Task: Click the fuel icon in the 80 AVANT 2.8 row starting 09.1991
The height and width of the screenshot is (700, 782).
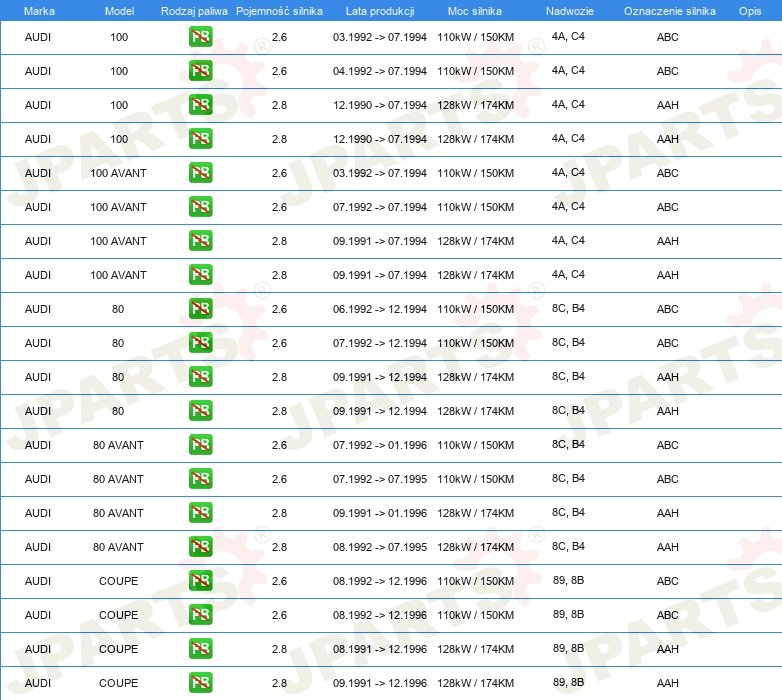Action: (x=200, y=513)
